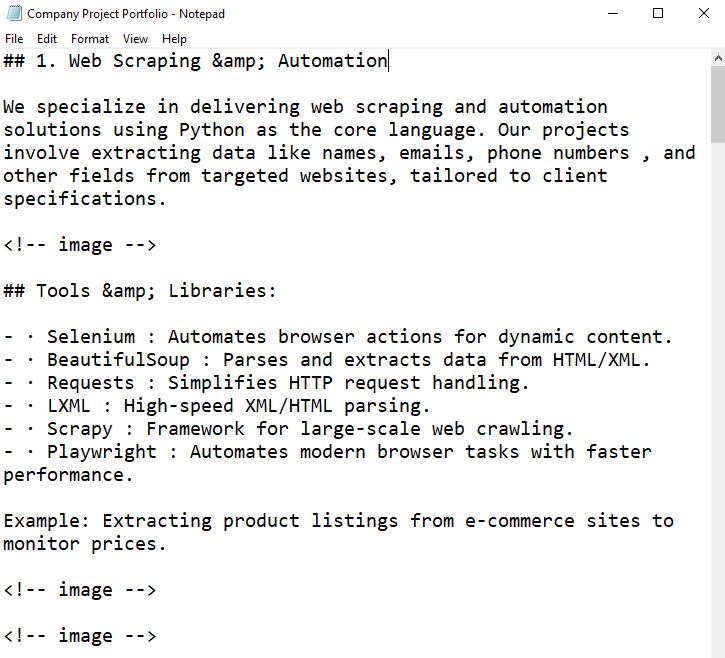Click the Playwright list line
Screen dimensions: 725x658
coord(327,452)
